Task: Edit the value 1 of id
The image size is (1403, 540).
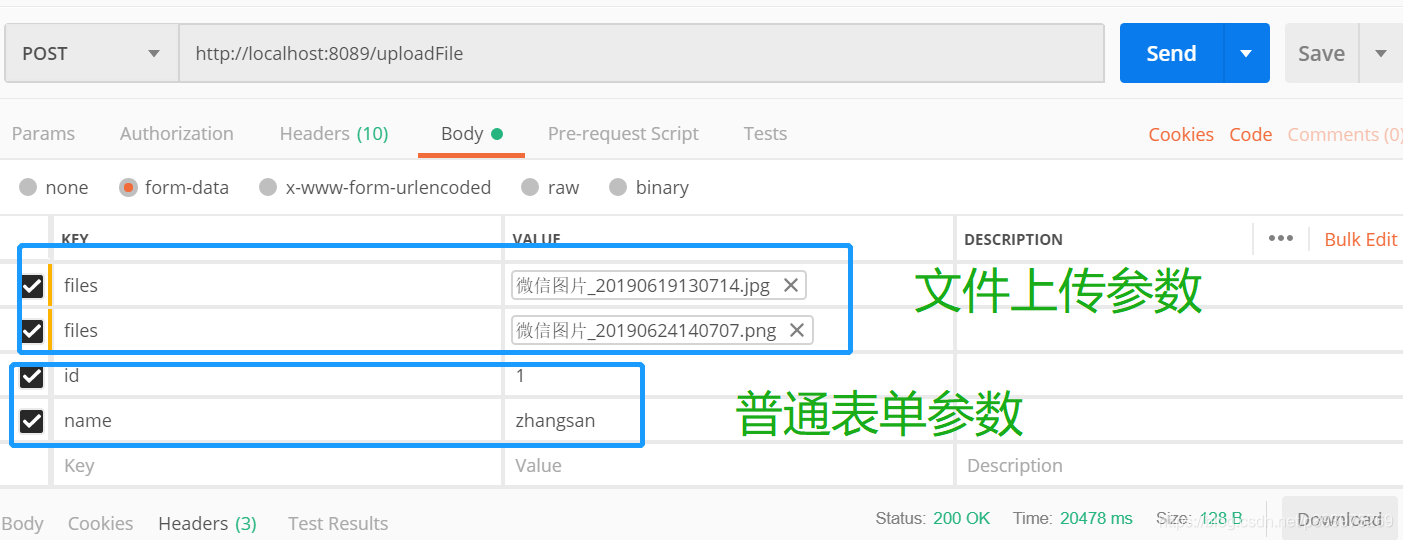Action: pyautogui.click(x=729, y=376)
